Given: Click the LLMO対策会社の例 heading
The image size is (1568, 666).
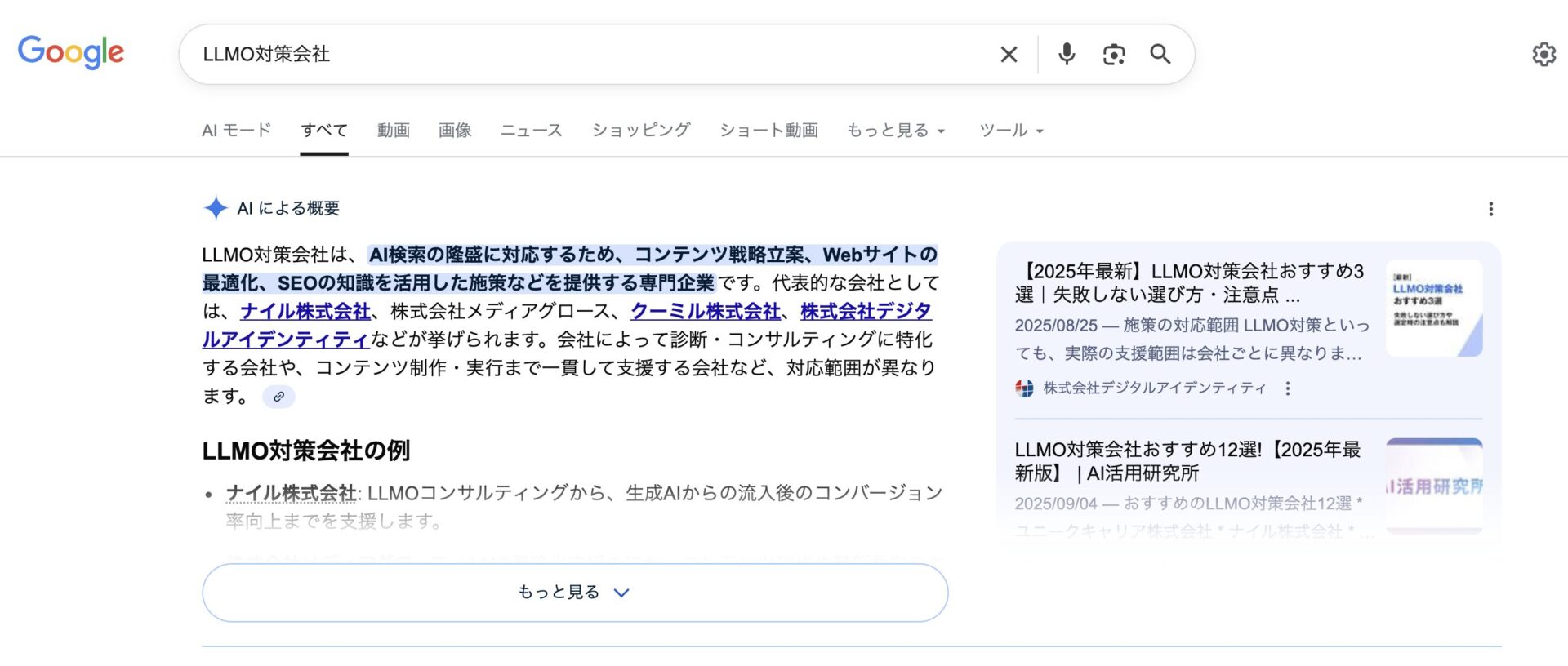Looking at the screenshot, I should pyautogui.click(x=306, y=451).
